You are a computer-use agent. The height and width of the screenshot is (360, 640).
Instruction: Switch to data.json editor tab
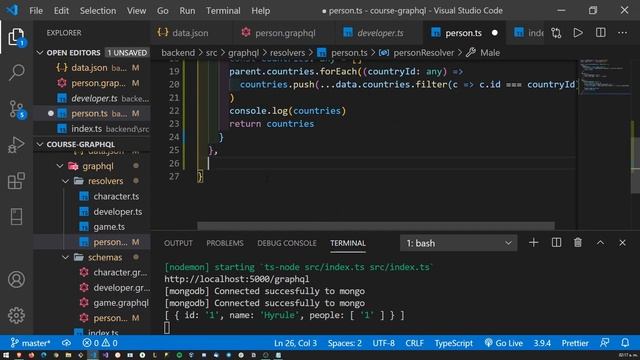coord(191,33)
